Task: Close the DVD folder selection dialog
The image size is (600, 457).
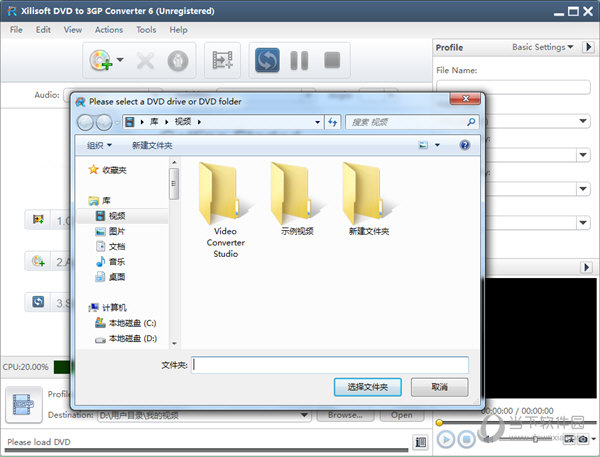Action: 465,99
